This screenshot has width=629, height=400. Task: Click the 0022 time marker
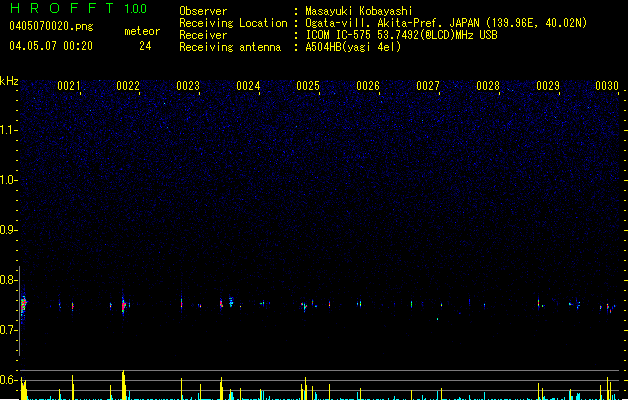128,86
